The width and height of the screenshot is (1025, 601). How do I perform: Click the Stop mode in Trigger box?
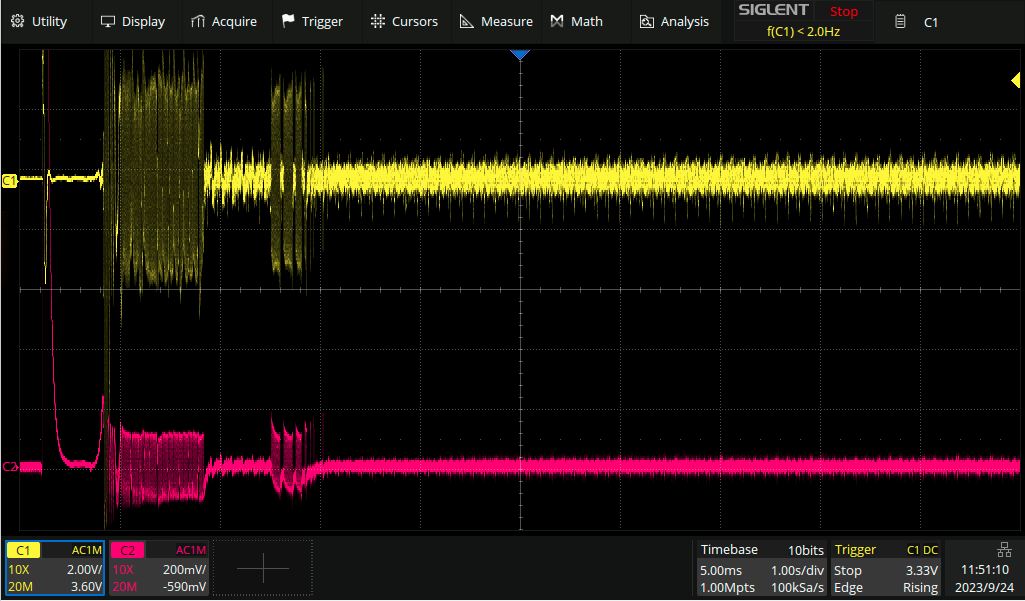848,570
